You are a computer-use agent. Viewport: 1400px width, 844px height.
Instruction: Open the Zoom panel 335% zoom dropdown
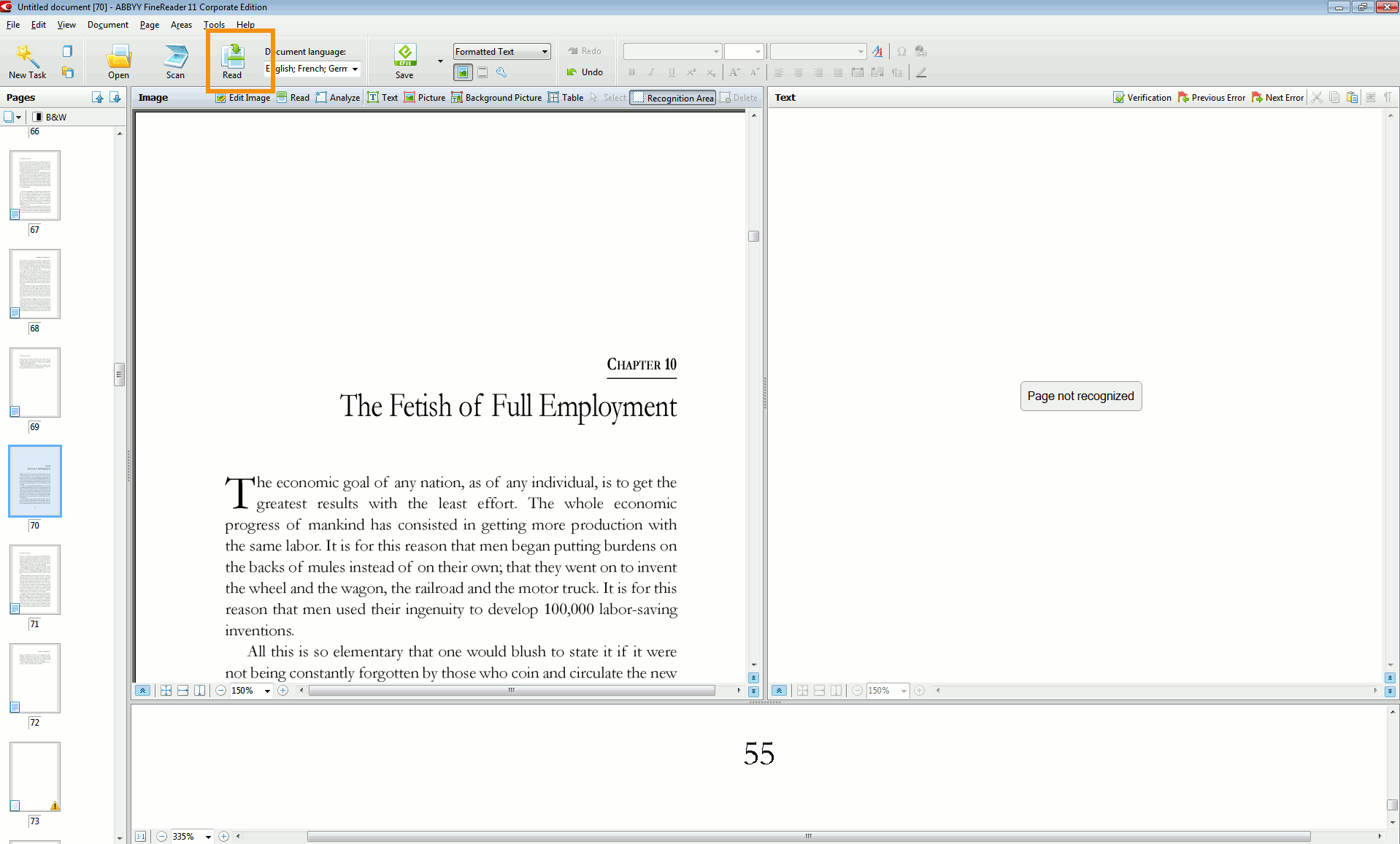pyautogui.click(x=208, y=837)
